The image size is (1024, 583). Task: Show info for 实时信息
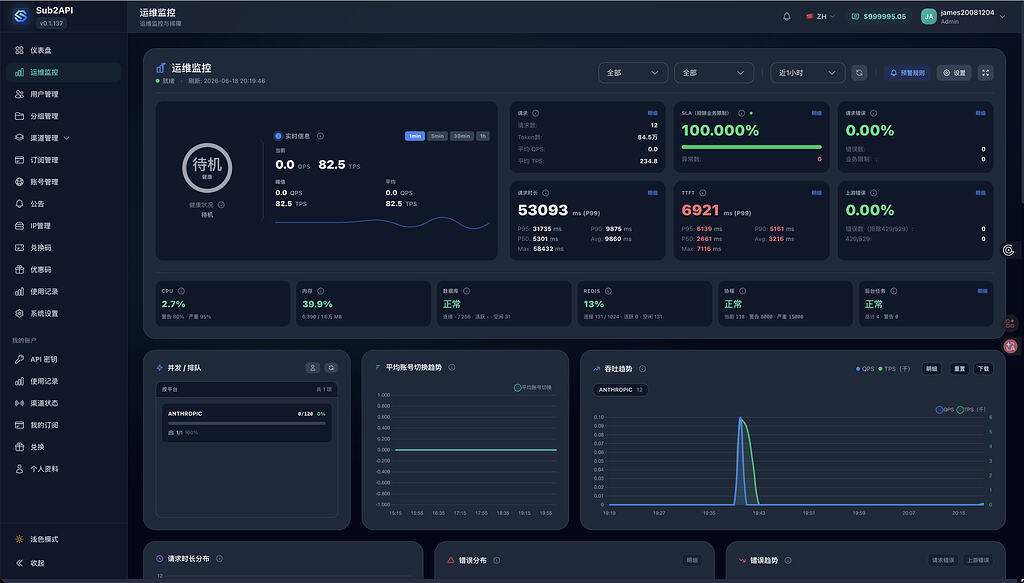pos(321,136)
